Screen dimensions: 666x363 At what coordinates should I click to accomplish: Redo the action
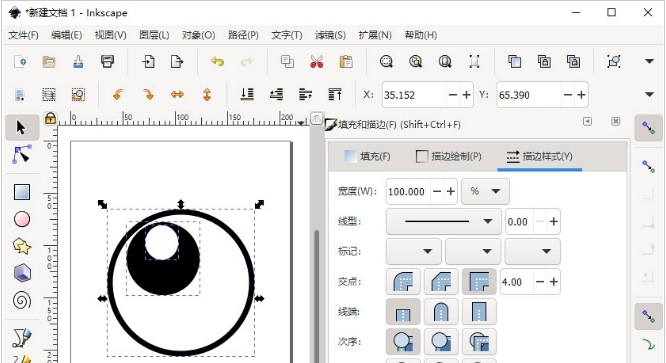tap(247, 62)
